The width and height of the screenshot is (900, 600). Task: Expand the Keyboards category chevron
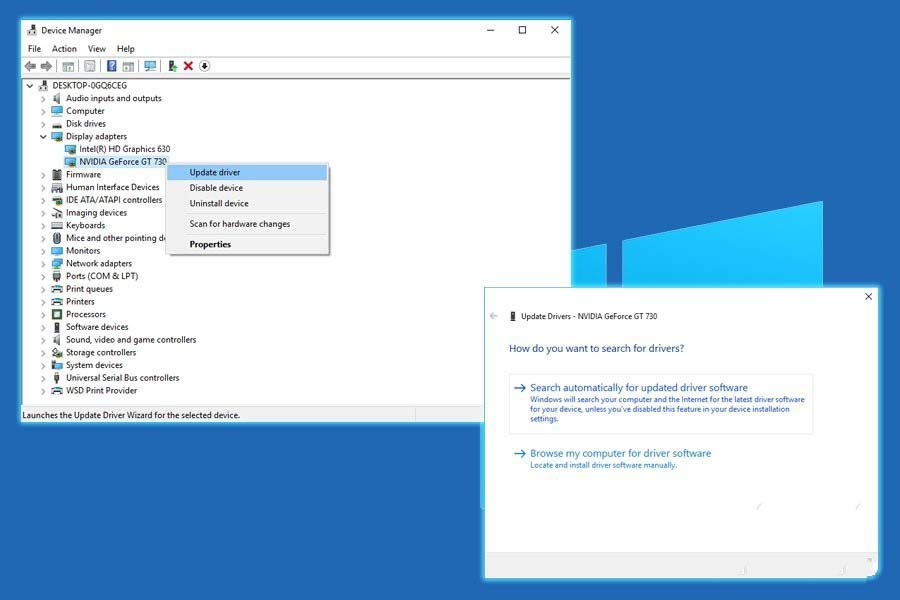coord(43,226)
